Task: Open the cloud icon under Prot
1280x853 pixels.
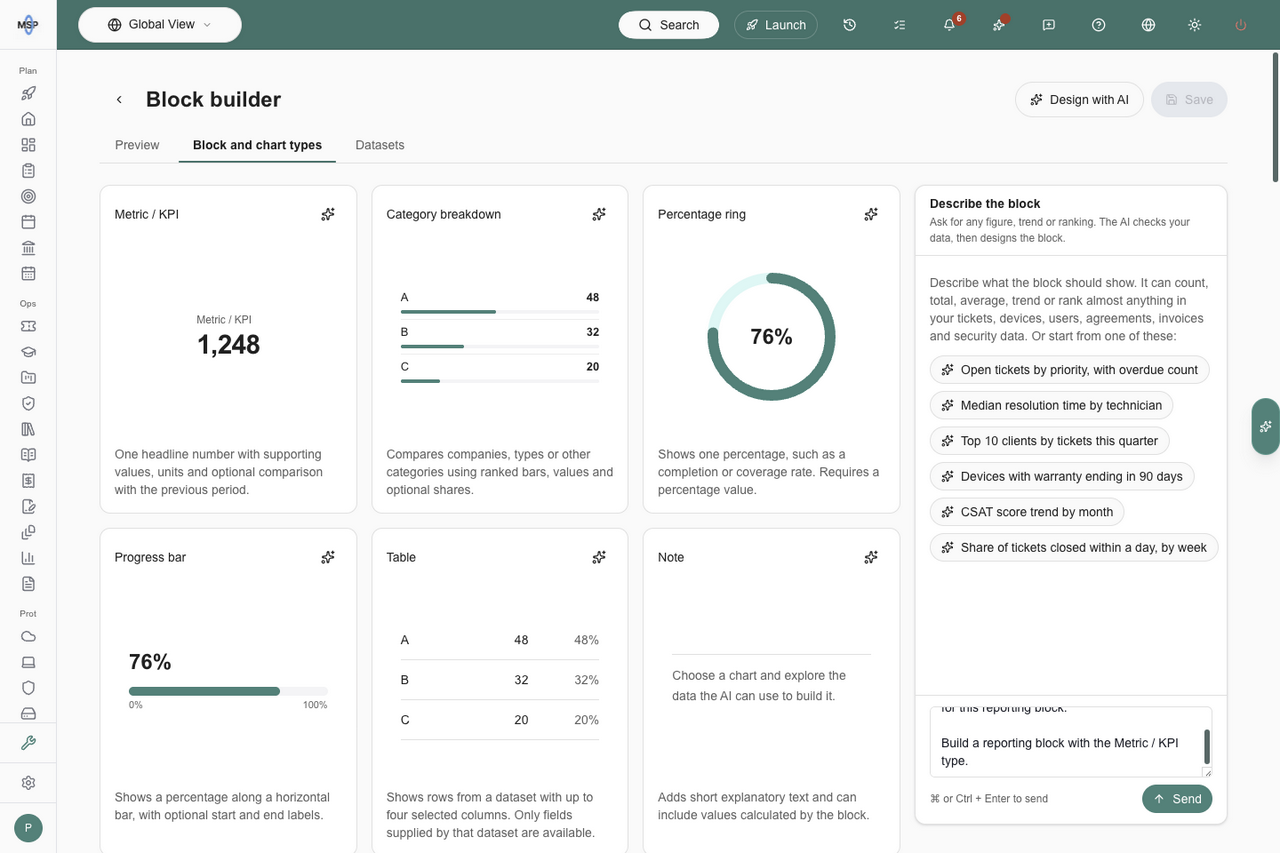Action: pos(28,636)
